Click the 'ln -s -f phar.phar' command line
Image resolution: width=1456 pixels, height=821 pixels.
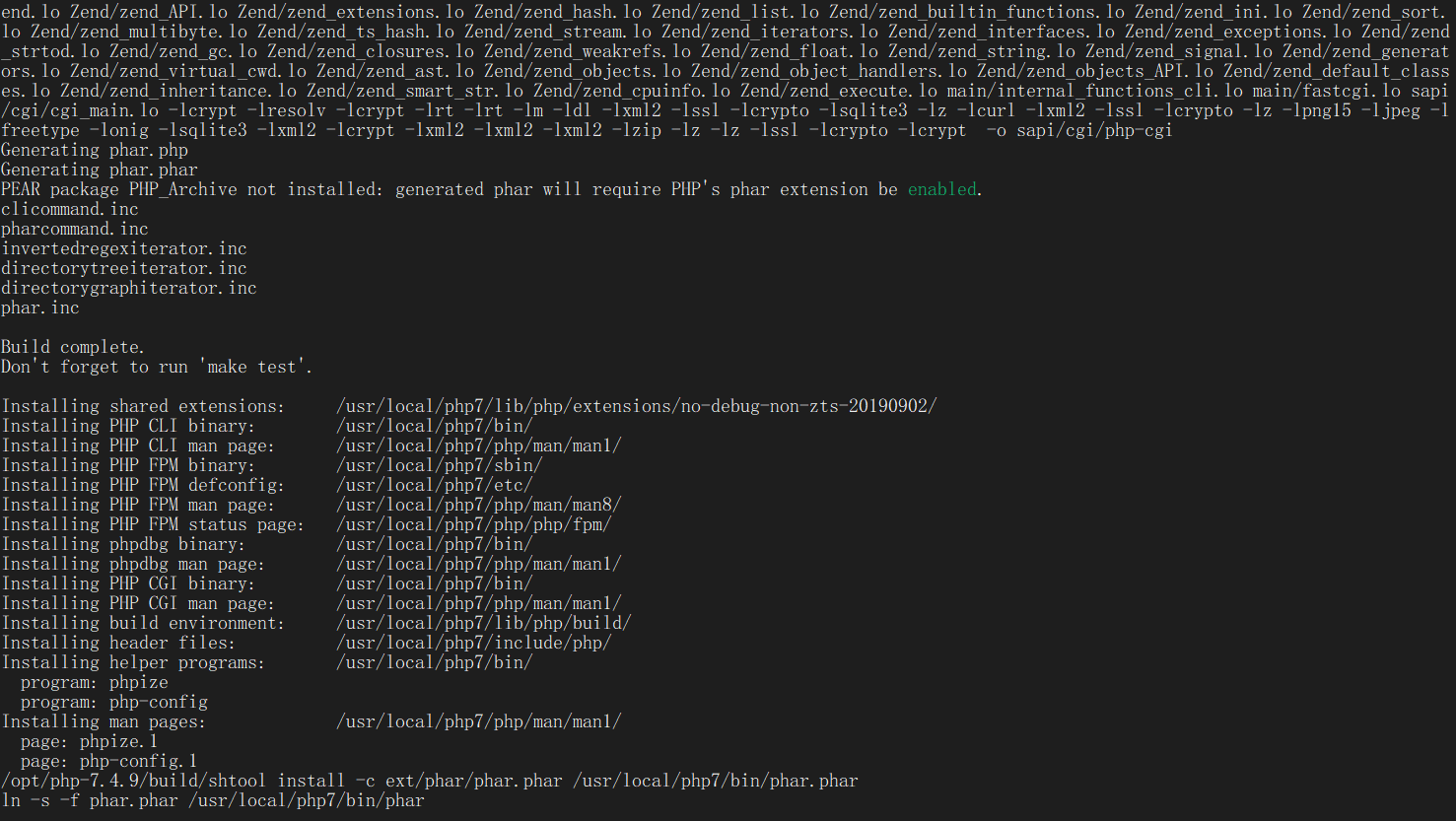[x=213, y=800]
